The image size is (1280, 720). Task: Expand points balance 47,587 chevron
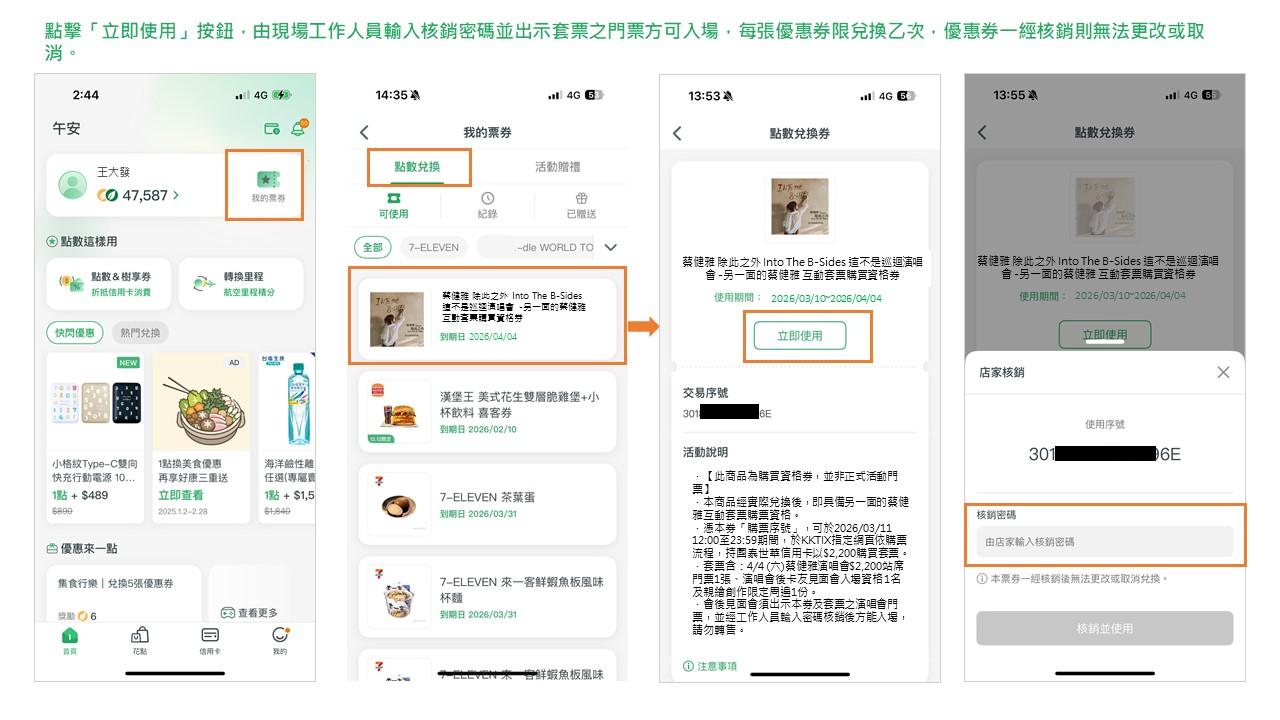tap(176, 195)
